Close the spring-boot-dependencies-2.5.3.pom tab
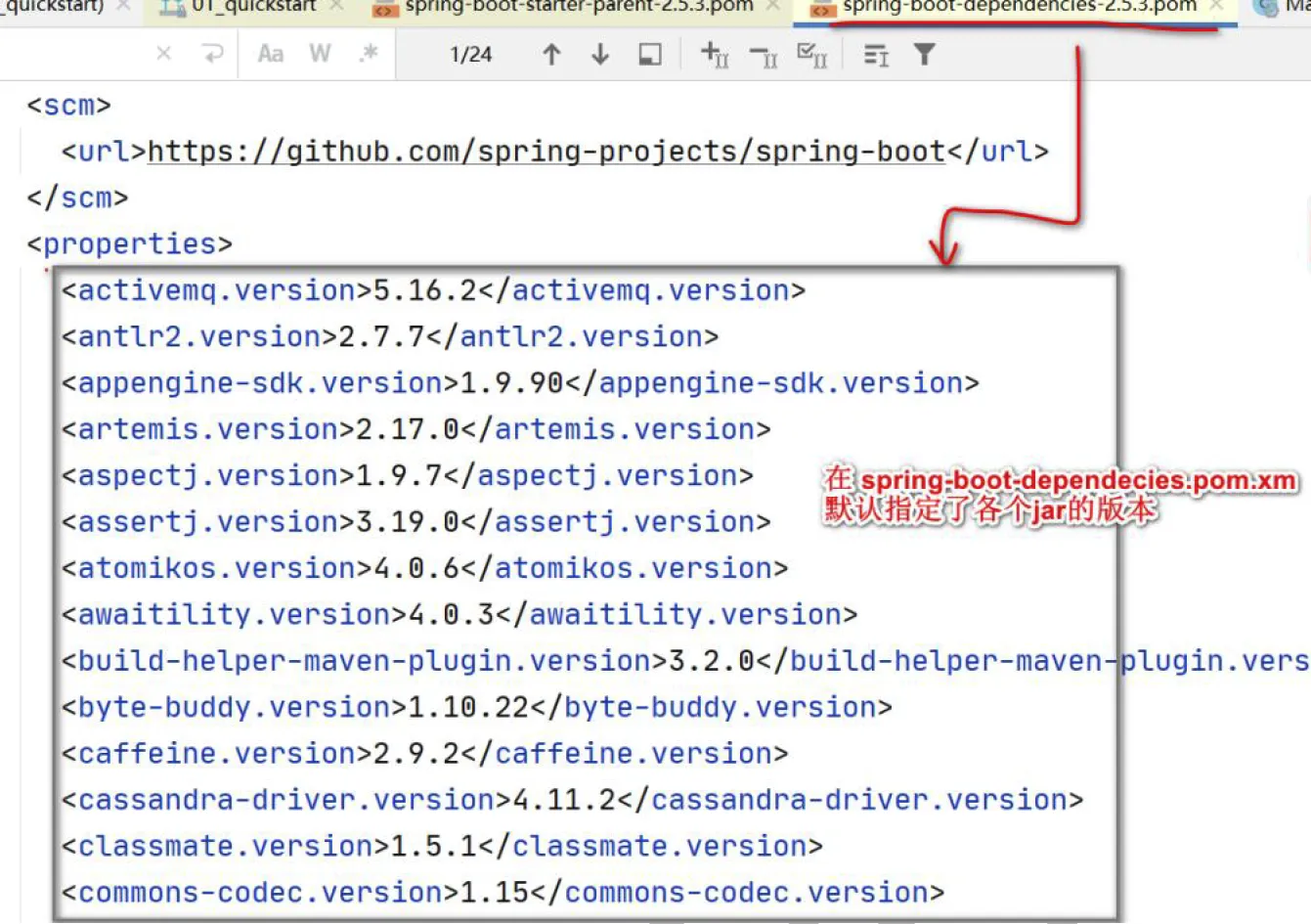 tap(1216, 6)
